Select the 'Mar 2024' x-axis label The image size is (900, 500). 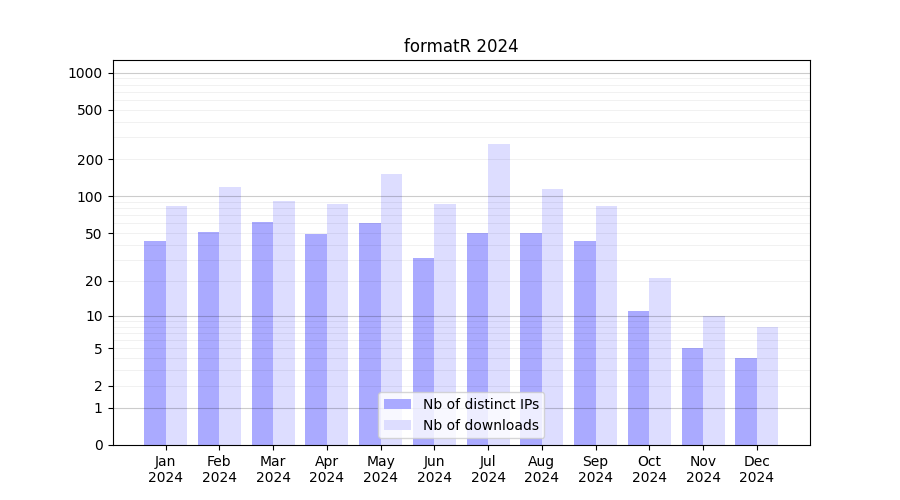click(x=273, y=469)
